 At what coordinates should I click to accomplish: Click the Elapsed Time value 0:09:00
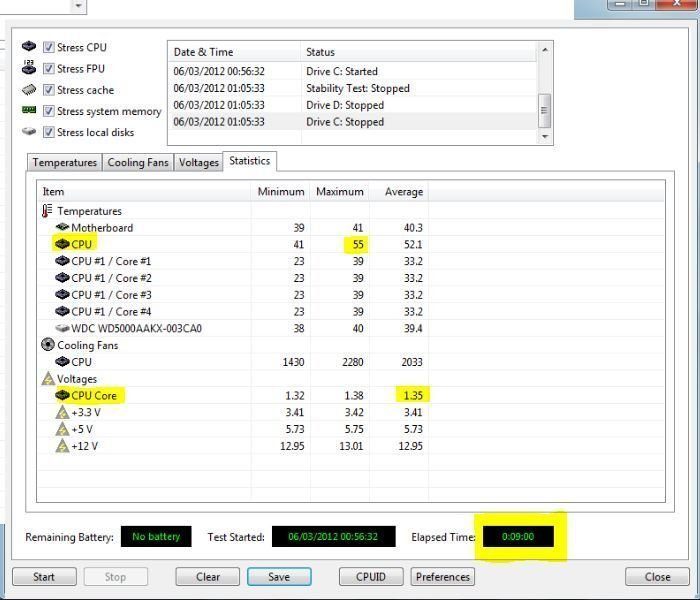(x=518, y=537)
